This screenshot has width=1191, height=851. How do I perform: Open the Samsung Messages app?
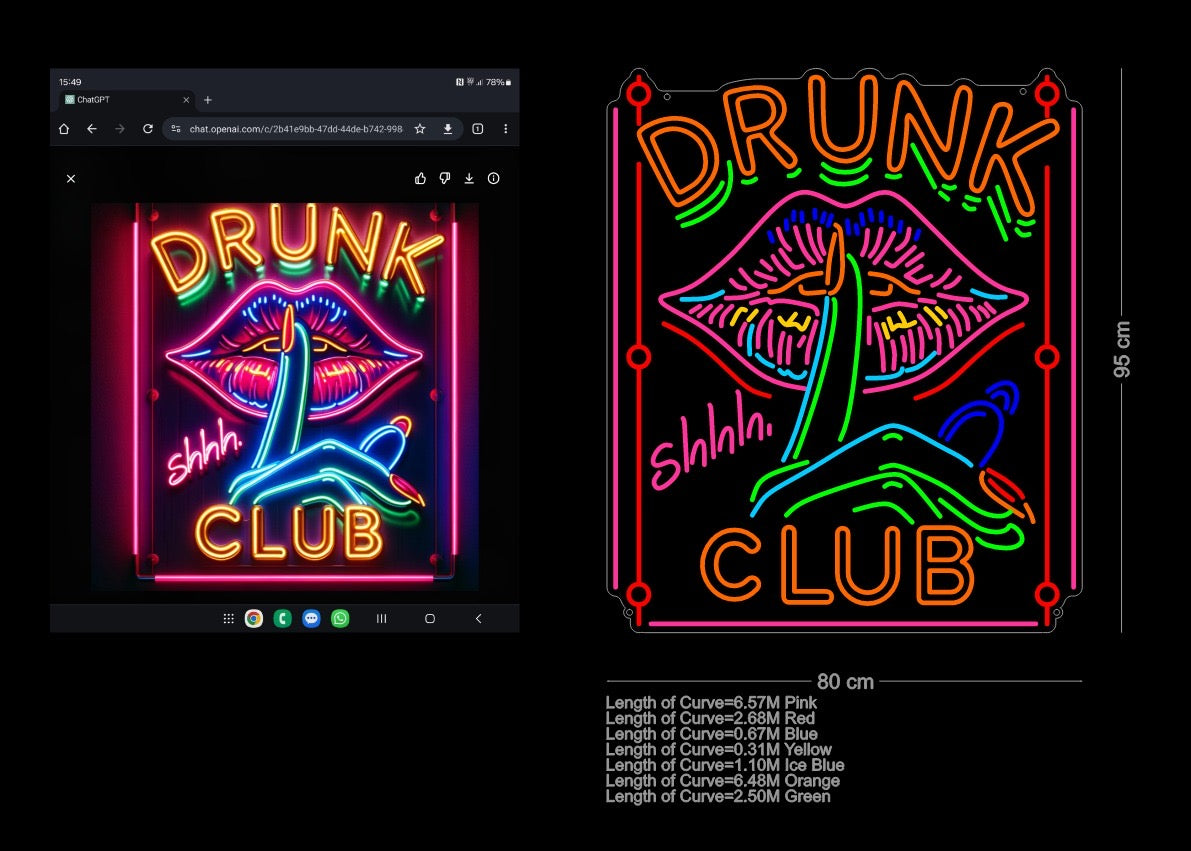(x=311, y=618)
